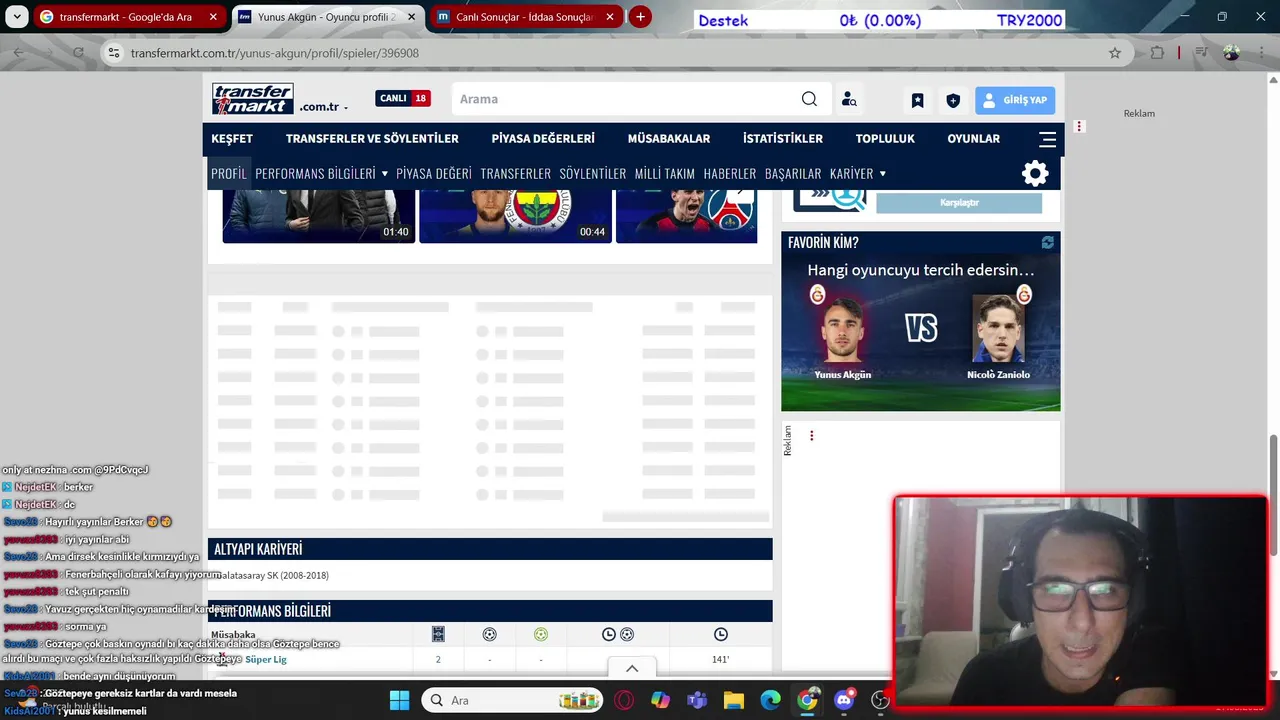Screen dimensions: 1280x720
Task: Click the Transfermarkt logo
Action: tap(252, 99)
